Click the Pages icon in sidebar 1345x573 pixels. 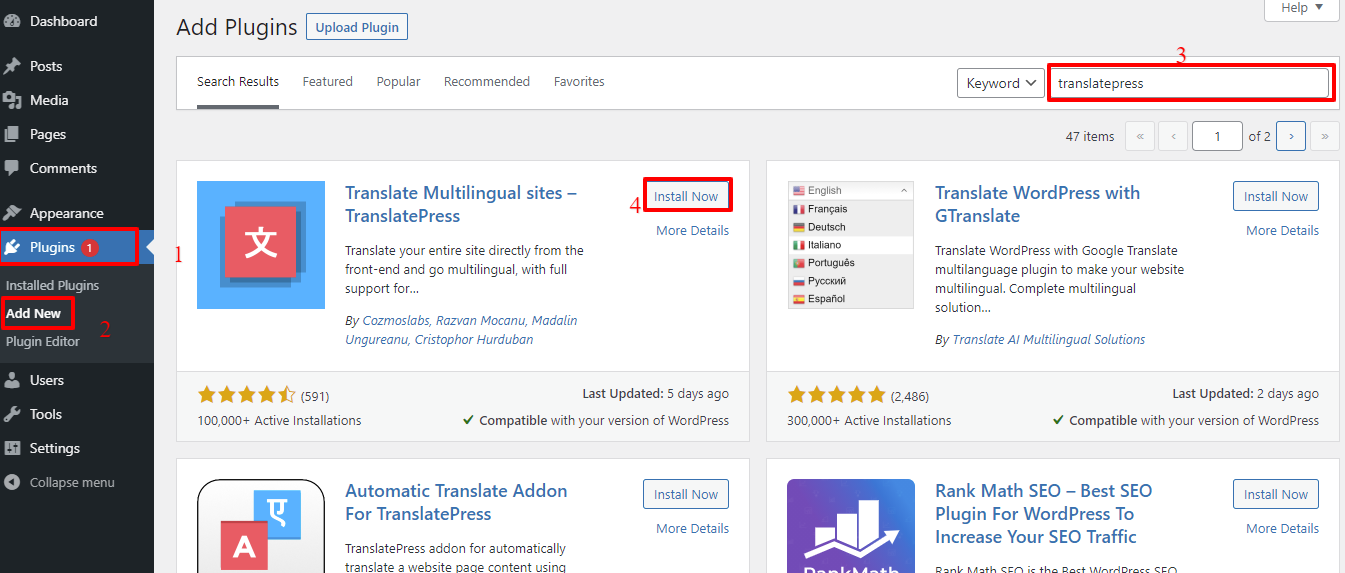click(x=12, y=134)
